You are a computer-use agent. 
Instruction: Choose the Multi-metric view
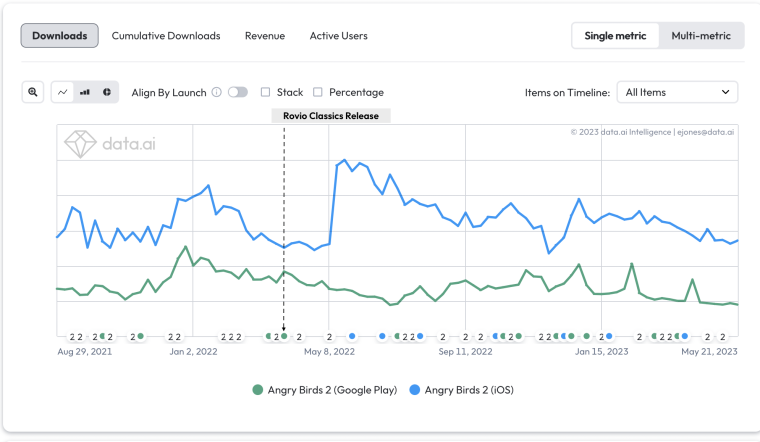[x=701, y=36]
